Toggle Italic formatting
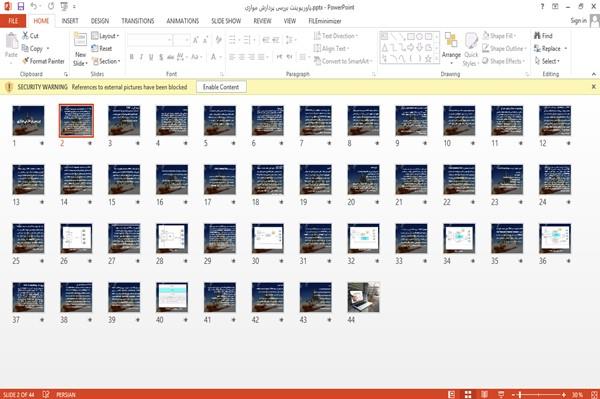 tap(141, 57)
